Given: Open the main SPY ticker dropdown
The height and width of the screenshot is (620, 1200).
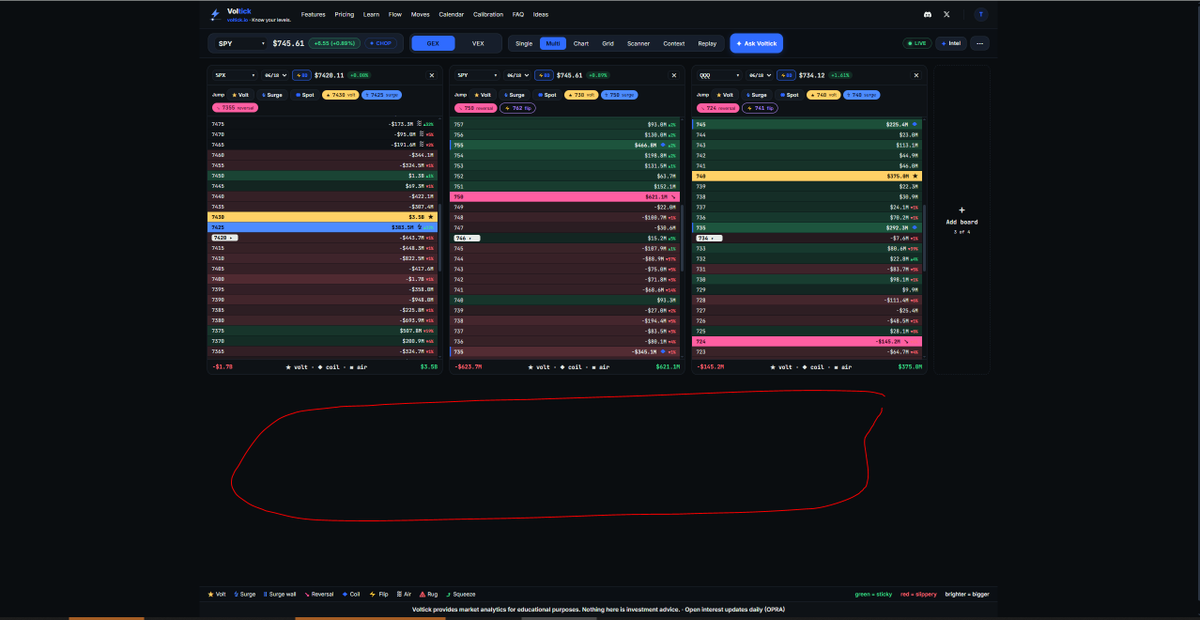Looking at the screenshot, I should tap(239, 43).
